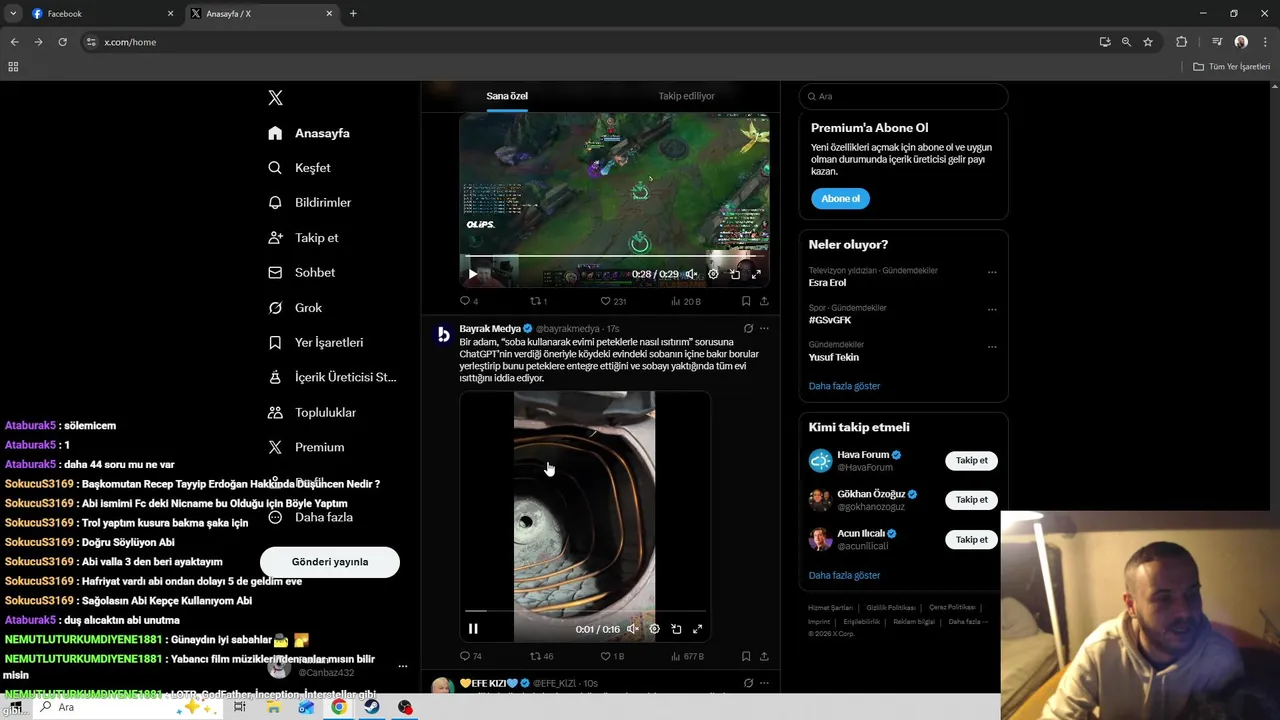Open Chrome from the Windows taskbar
Viewport: 1280px width, 720px height.
pos(339,707)
